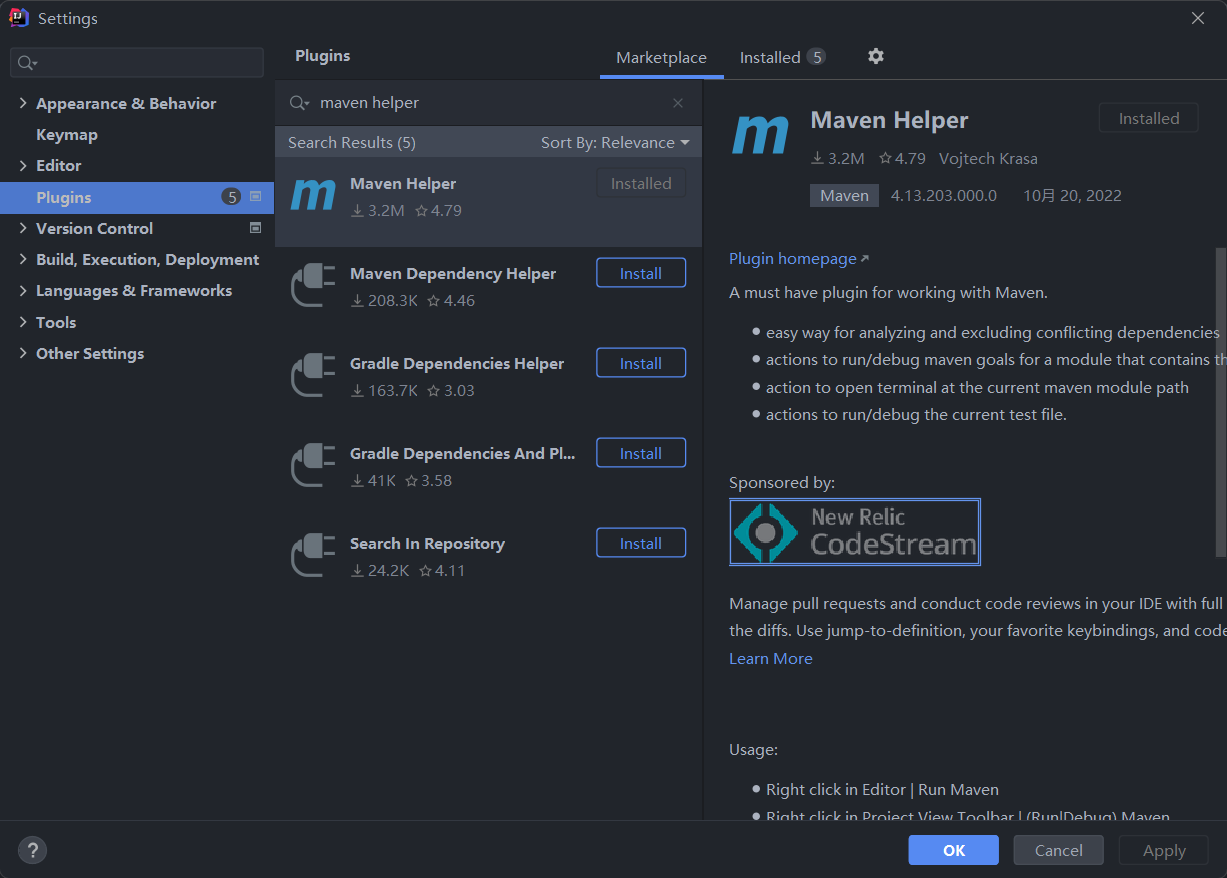This screenshot has width=1227, height=878.
Task: Open the Learn More link
Action: tap(771, 658)
